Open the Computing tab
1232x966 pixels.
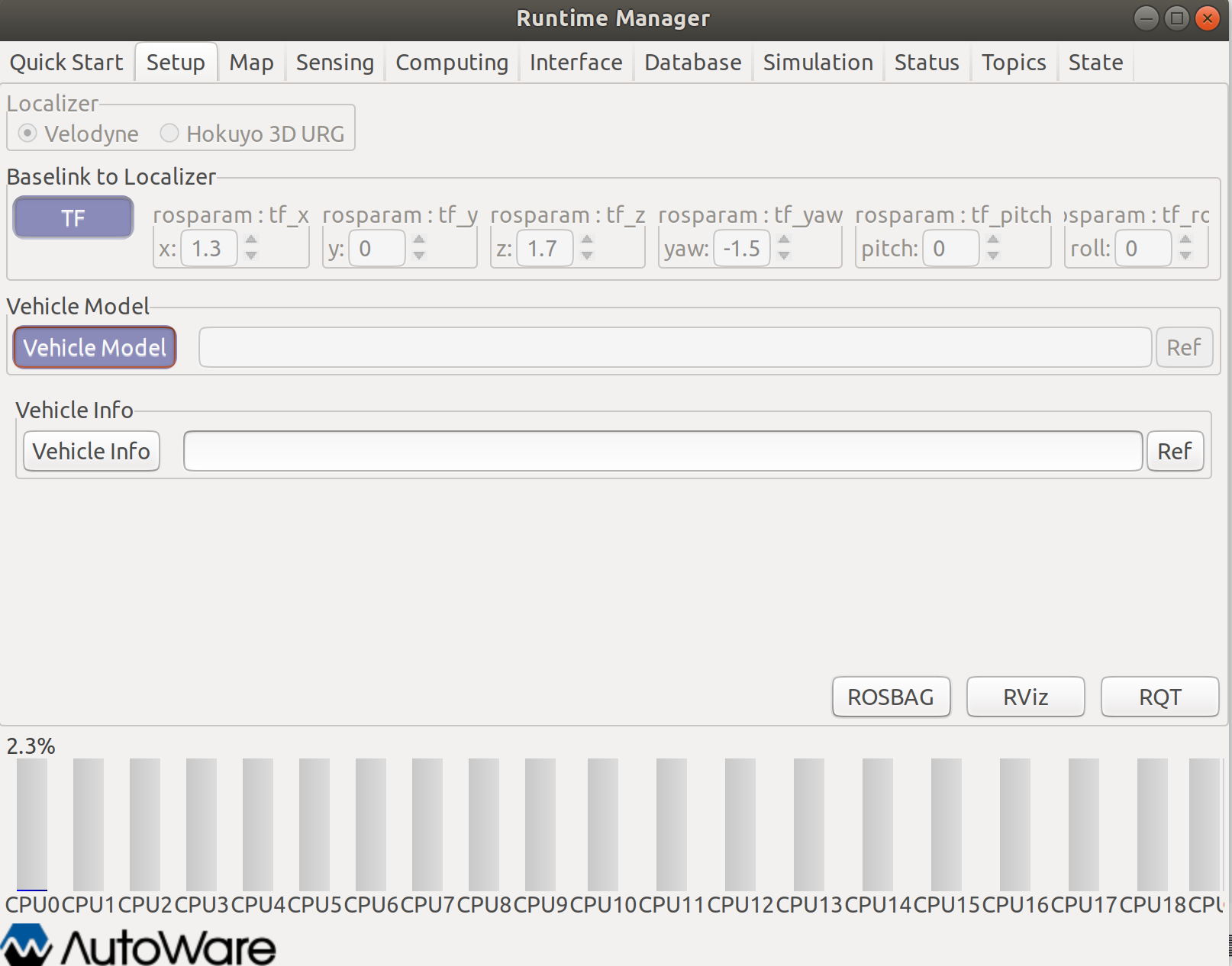point(452,63)
